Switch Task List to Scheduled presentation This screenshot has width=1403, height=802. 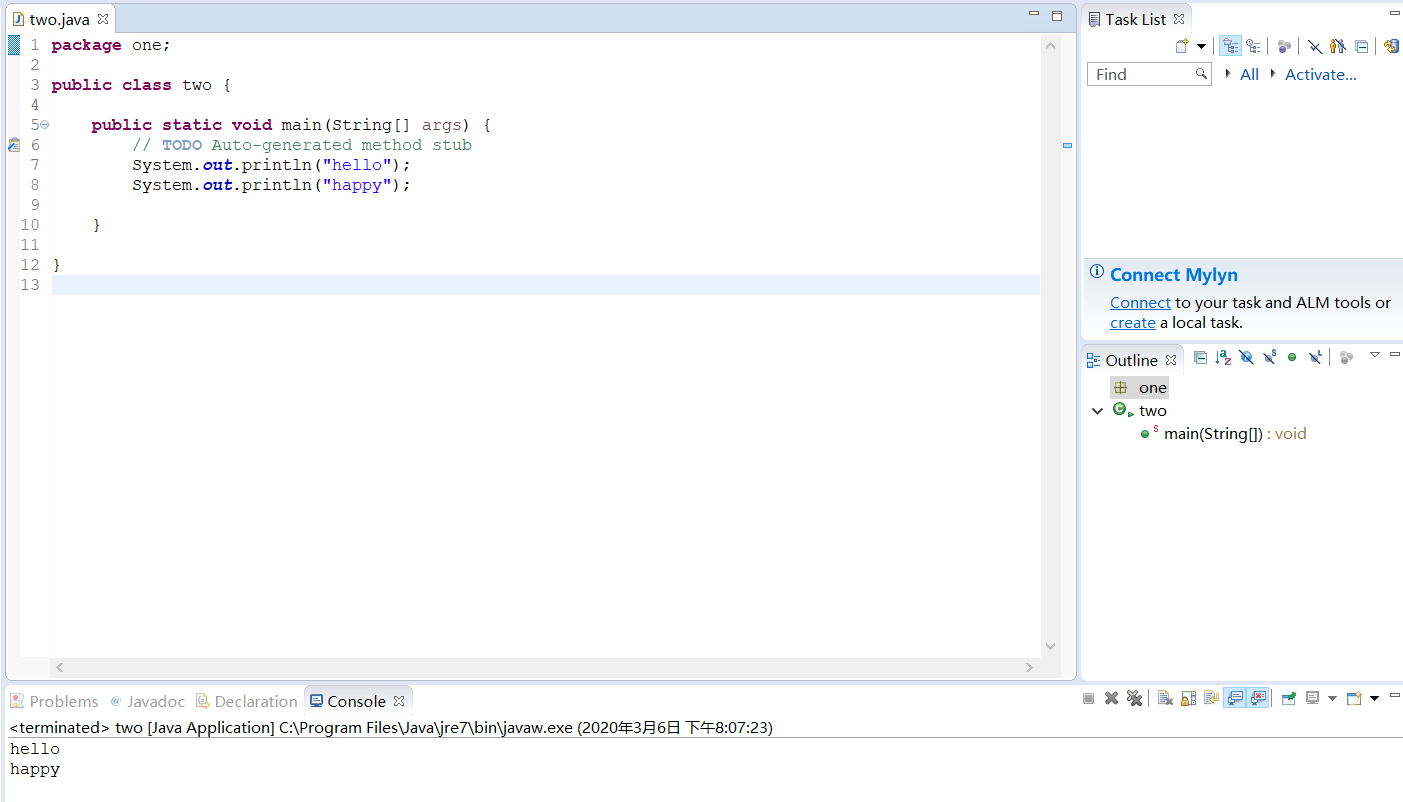(1253, 46)
